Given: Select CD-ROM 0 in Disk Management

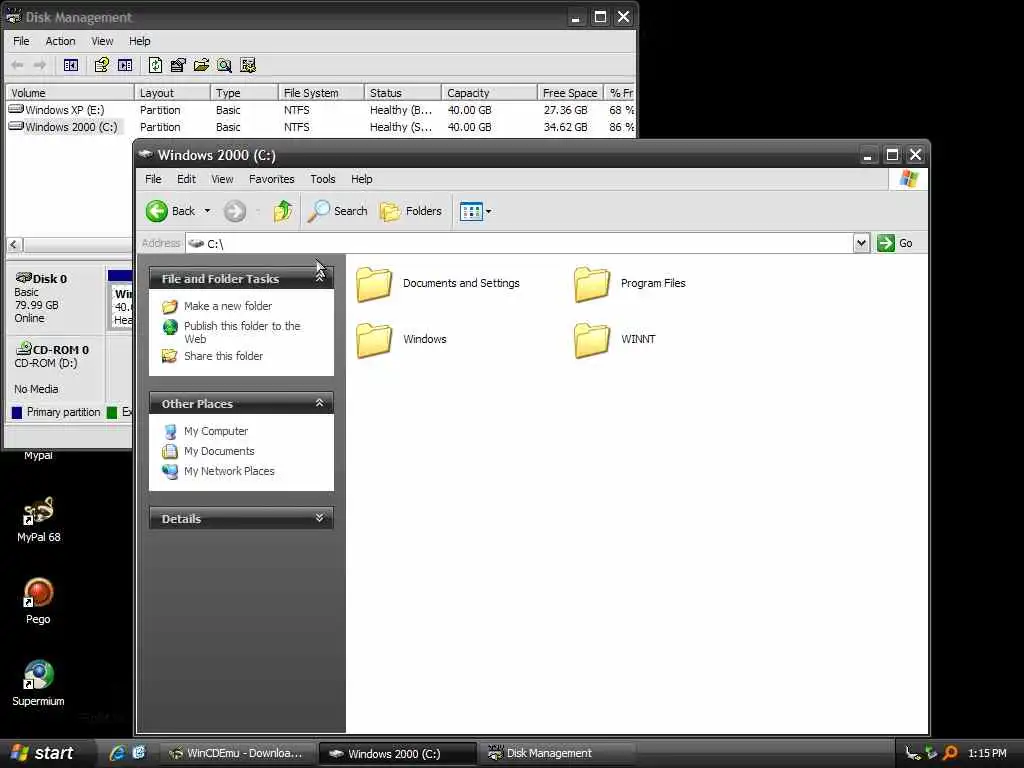Looking at the screenshot, I should tap(55, 369).
